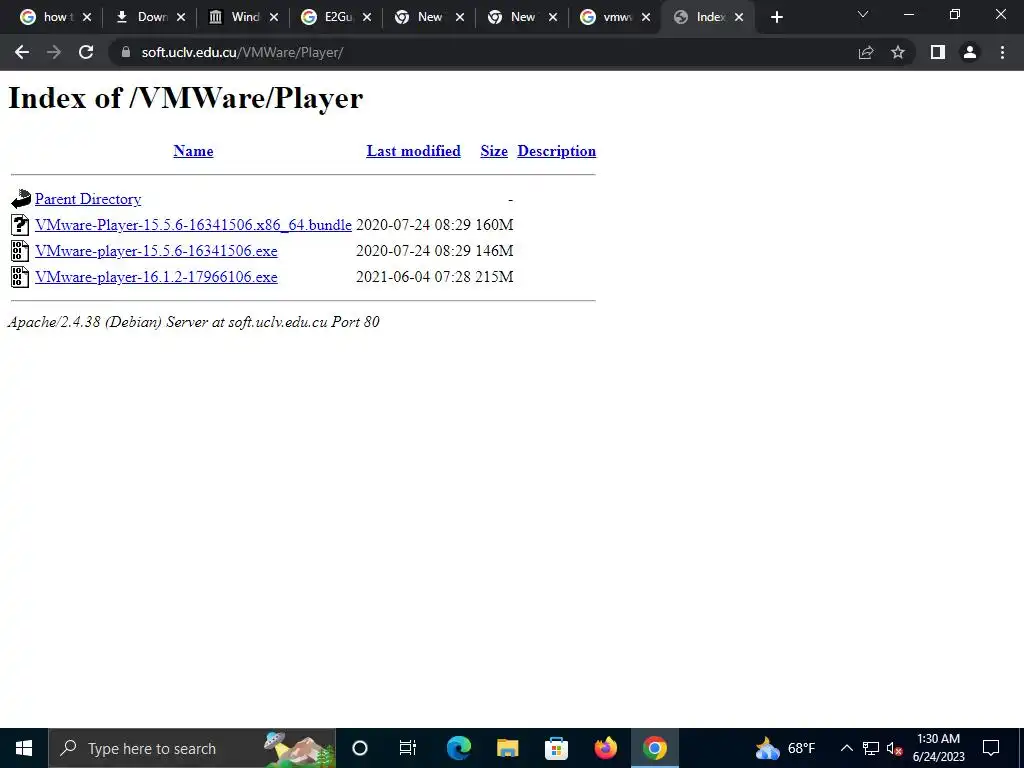Show hidden system tray icons

point(846,748)
